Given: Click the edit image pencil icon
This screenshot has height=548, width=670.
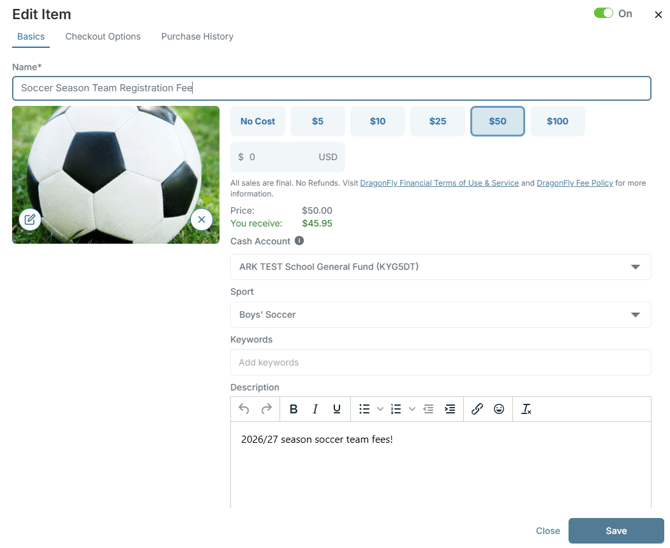Looking at the screenshot, I should [30, 220].
